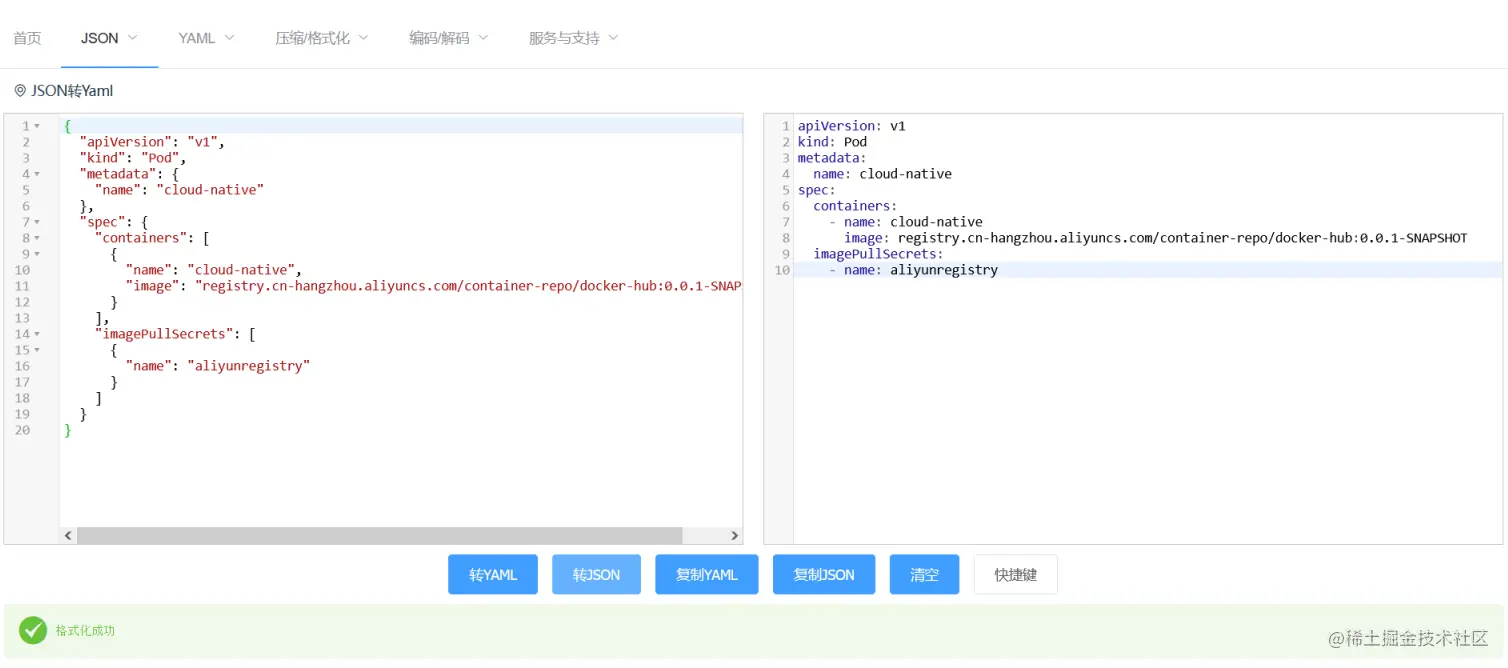The height and width of the screenshot is (668, 1508).
Task: Click the right arrow of horizontal scrollbar
Action: tap(734, 535)
